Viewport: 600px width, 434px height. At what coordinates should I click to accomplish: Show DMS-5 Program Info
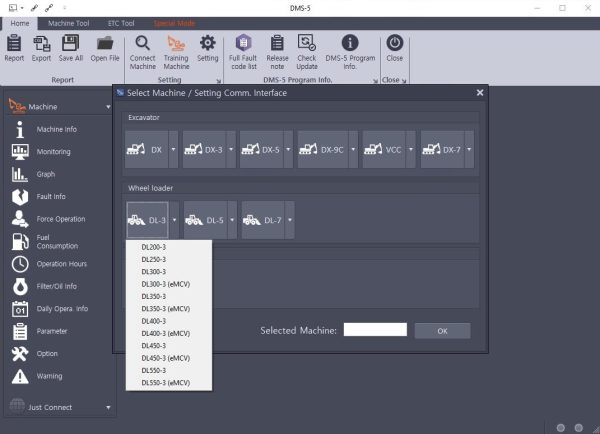click(350, 52)
